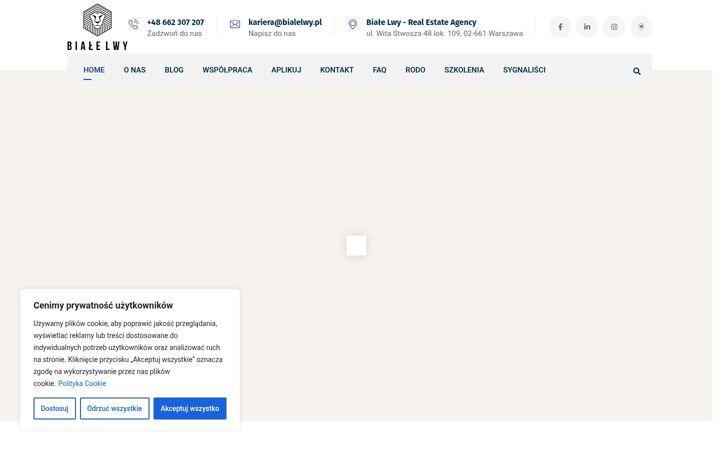Click Białe Lwy - Real Estate Agency text
Viewport: 720px width, 450px height.
coord(421,22)
